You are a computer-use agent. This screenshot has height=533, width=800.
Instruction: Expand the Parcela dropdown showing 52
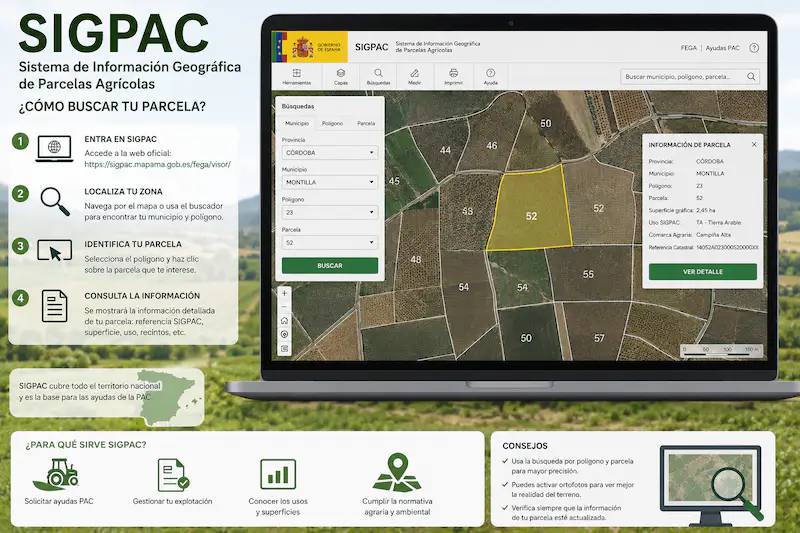click(330, 242)
